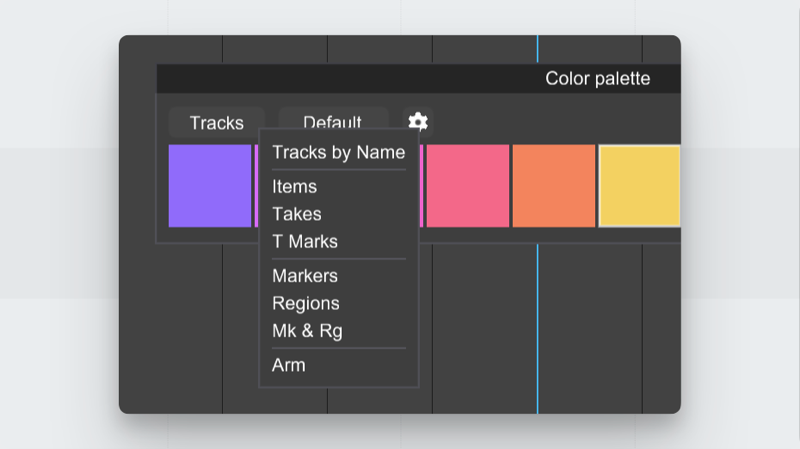Choose Tracks by Name from menu
800x449 pixels.
pyautogui.click(x=339, y=152)
